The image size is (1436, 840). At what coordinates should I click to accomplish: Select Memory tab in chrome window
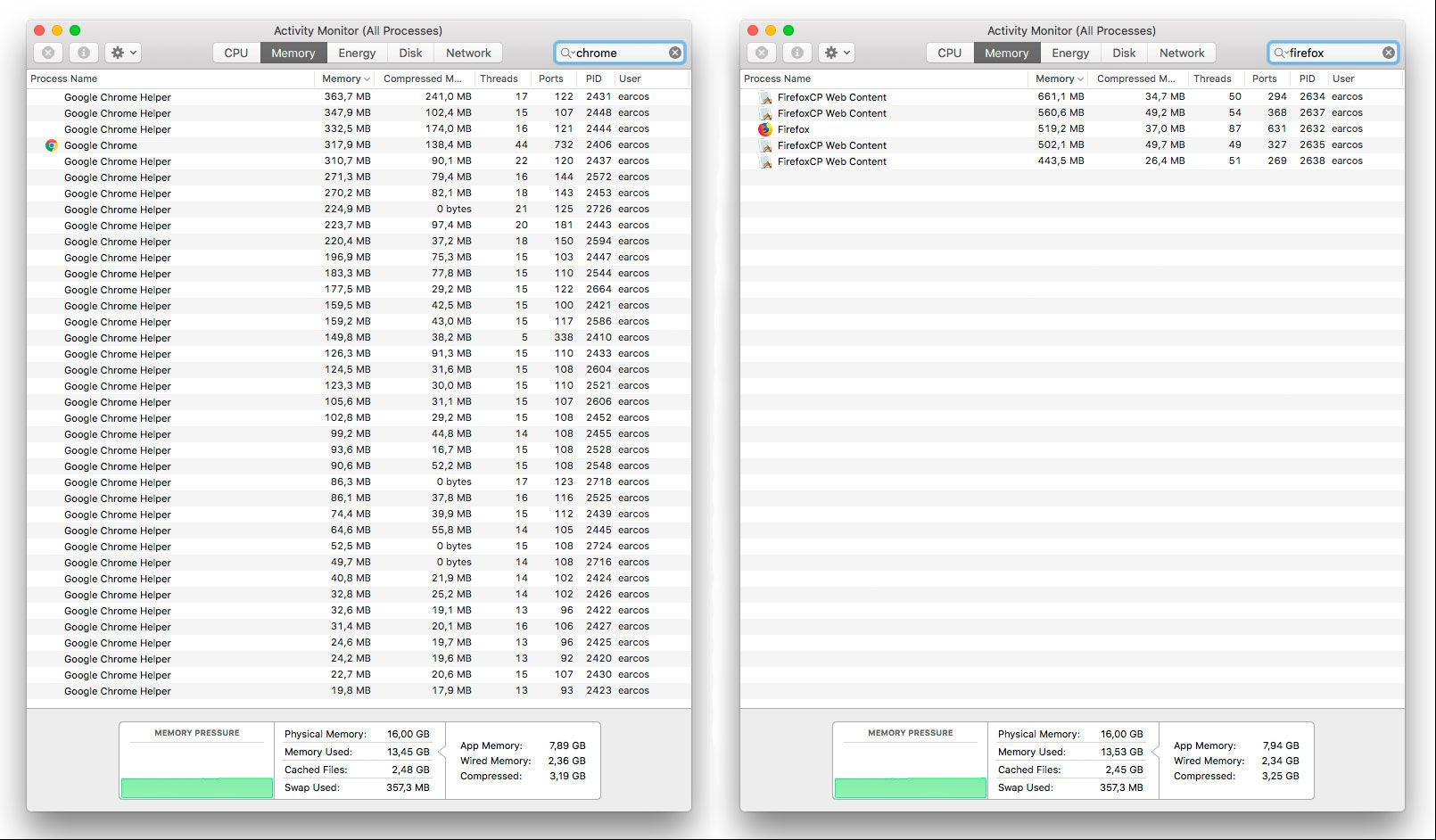pos(293,53)
